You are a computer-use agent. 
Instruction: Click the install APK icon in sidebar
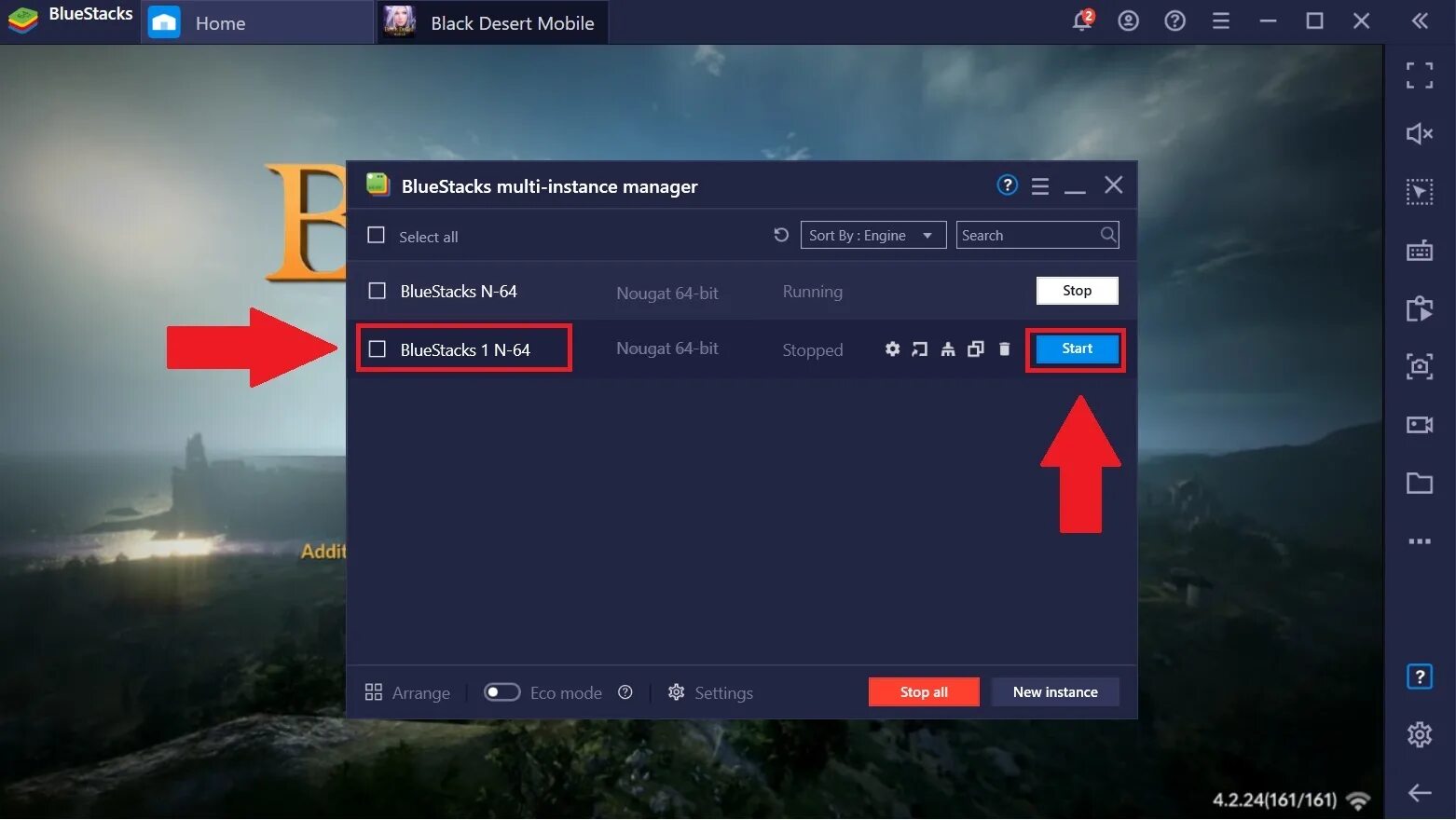click(x=1420, y=308)
